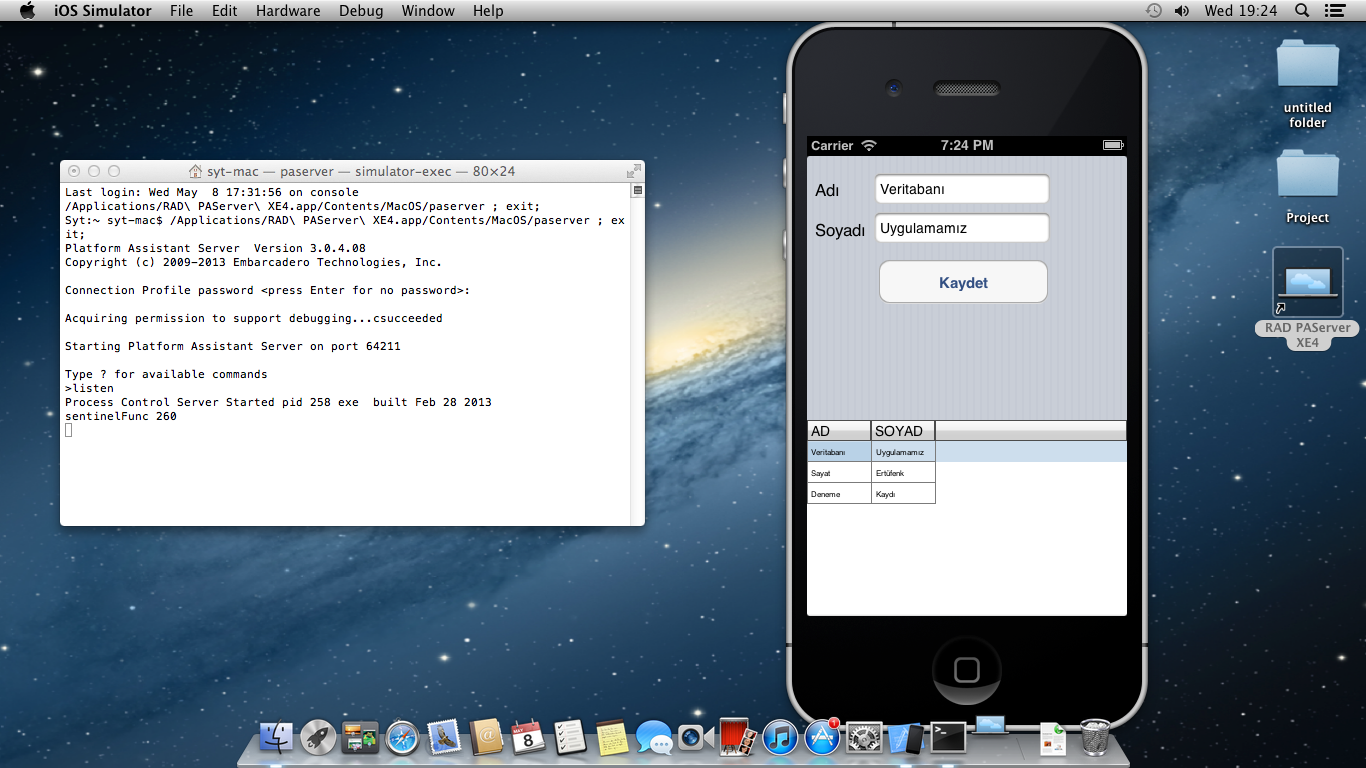Click the "sentinelFunc 260" terminal line

point(121,416)
